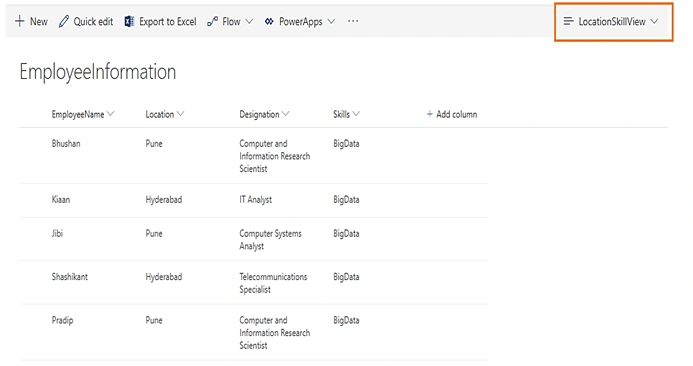Click Hyderabad location in Kiaan's row
The height and width of the screenshot is (366, 693).
click(164, 200)
